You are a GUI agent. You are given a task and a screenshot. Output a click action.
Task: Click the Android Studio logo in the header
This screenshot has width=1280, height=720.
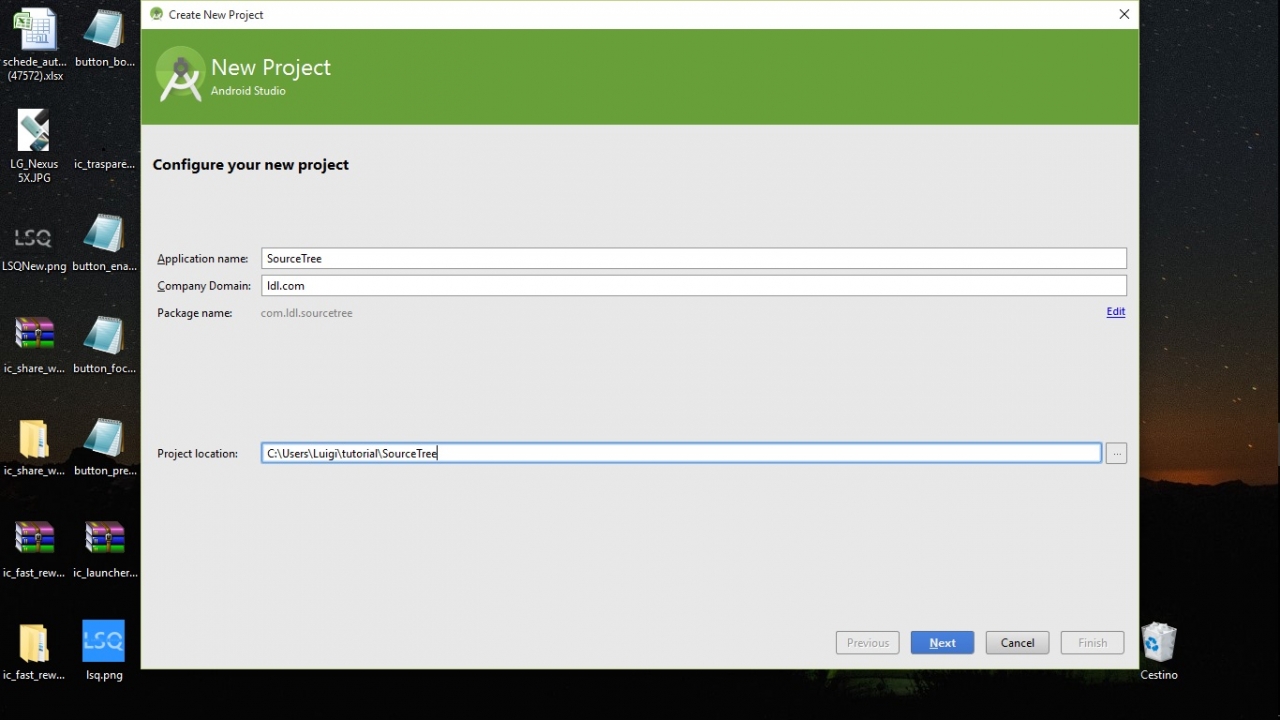click(x=181, y=76)
